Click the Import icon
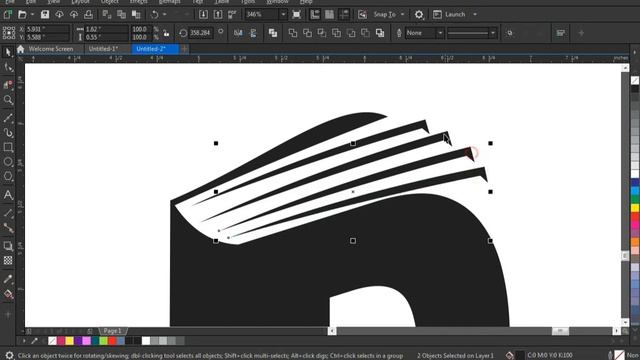 pos(203,14)
